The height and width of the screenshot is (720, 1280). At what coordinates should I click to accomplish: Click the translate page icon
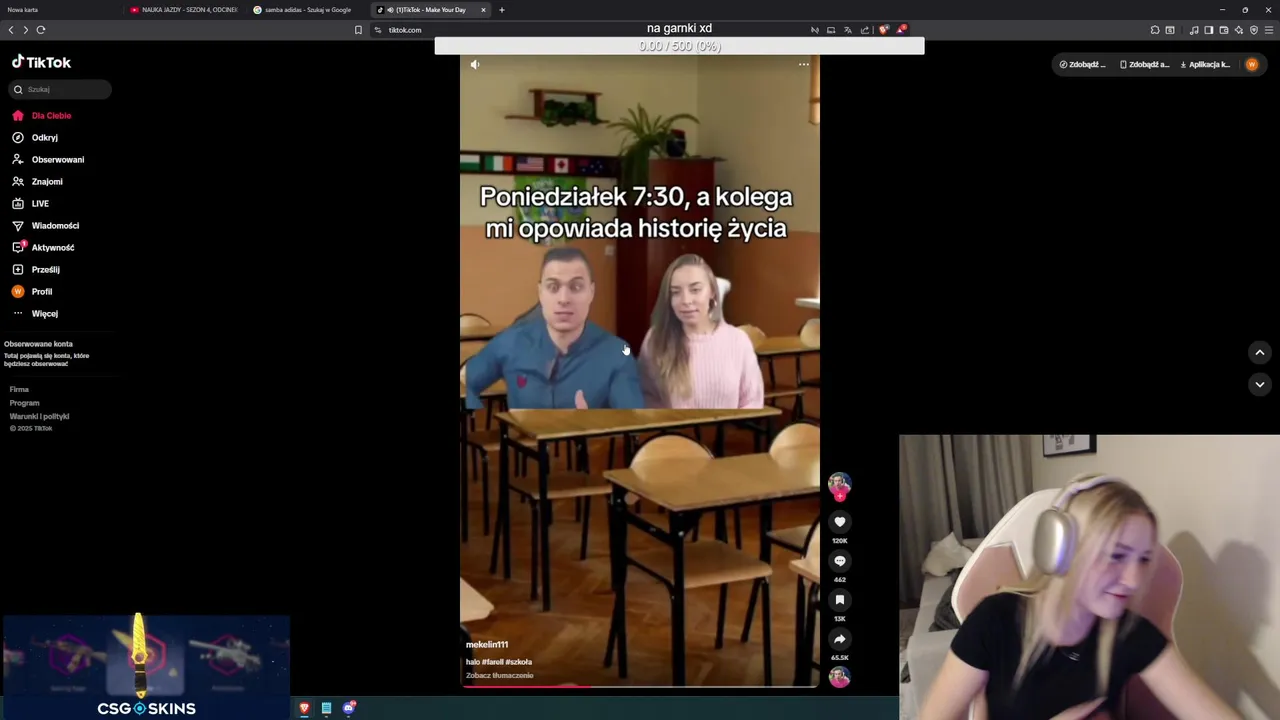coord(847,30)
